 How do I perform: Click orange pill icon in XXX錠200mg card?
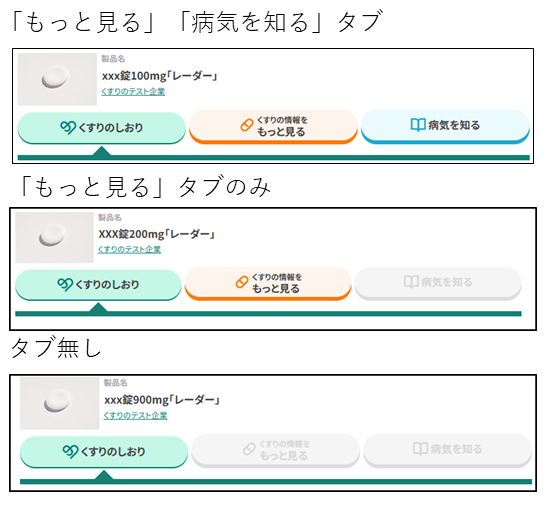pyautogui.click(x=242, y=282)
